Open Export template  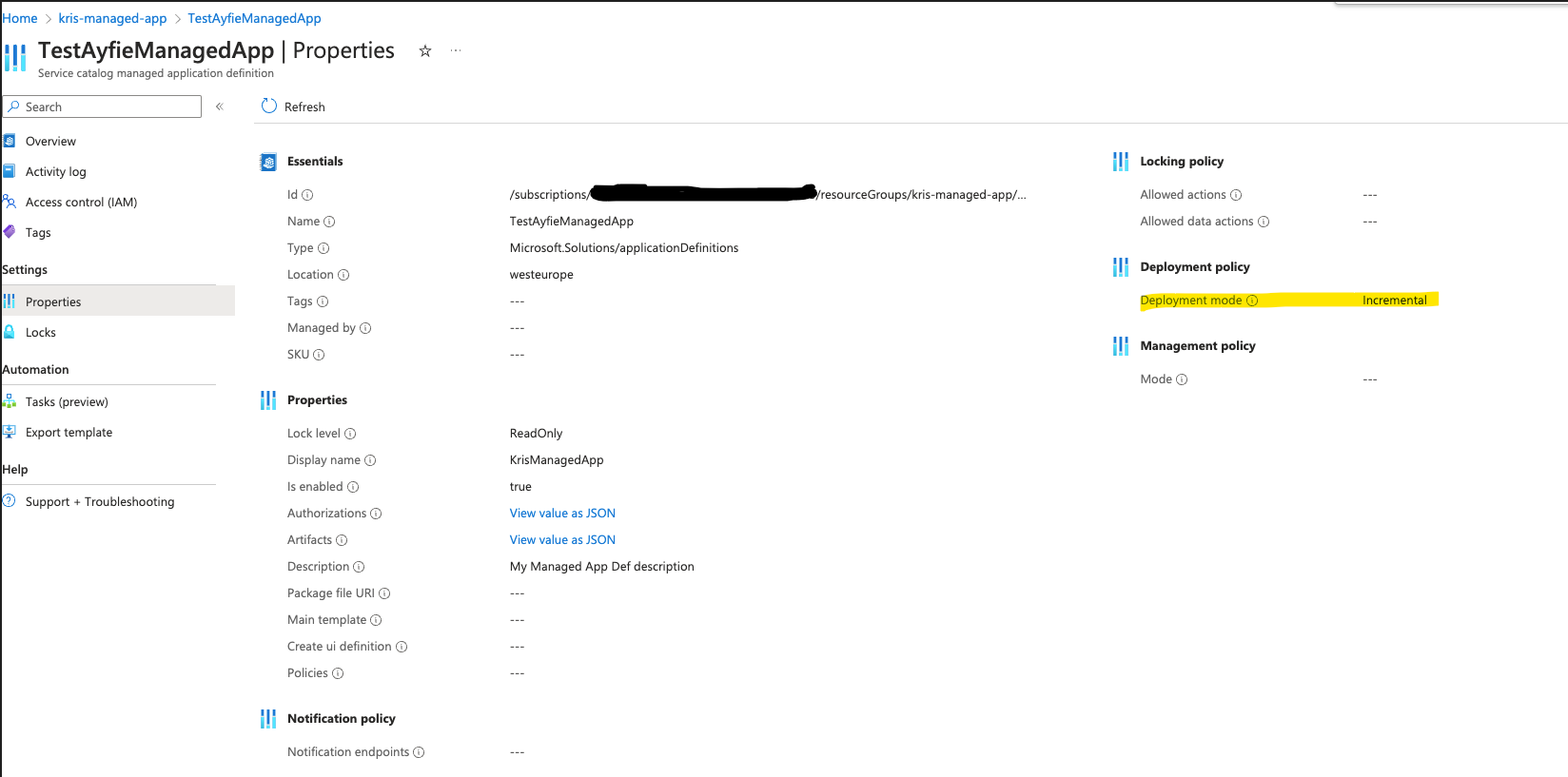tap(69, 432)
